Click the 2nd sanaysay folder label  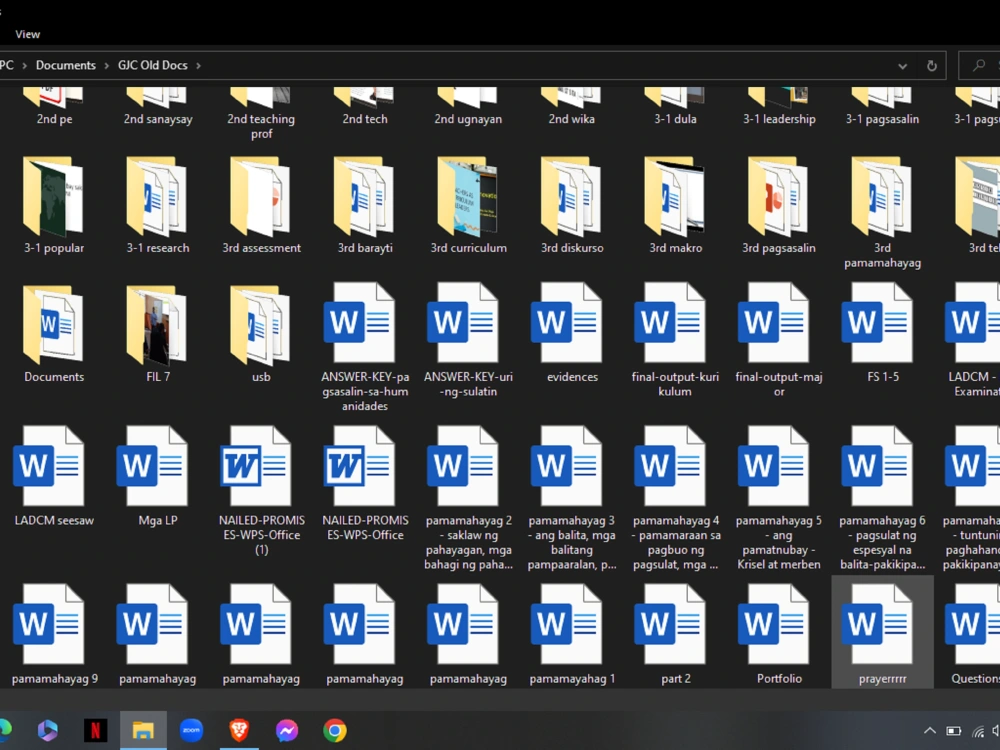(158, 119)
